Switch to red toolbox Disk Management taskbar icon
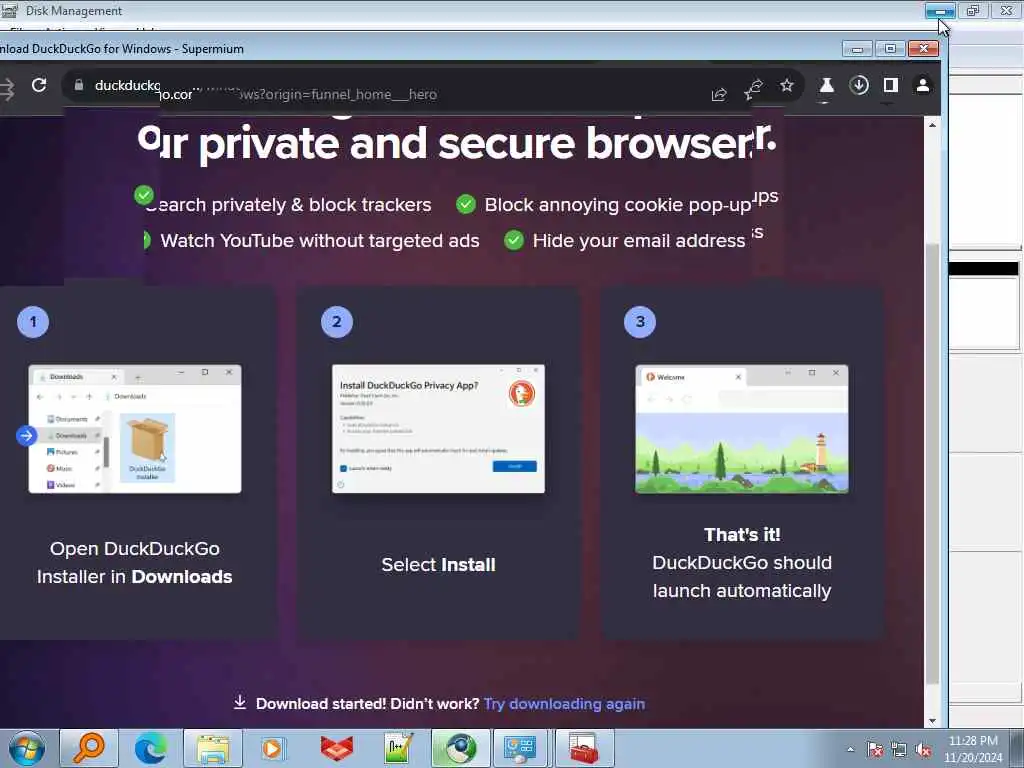The height and width of the screenshot is (768, 1024). pos(584,748)
